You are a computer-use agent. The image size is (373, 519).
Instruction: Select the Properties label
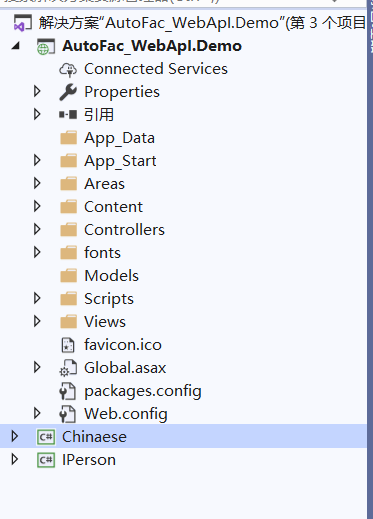coord(122,92)
